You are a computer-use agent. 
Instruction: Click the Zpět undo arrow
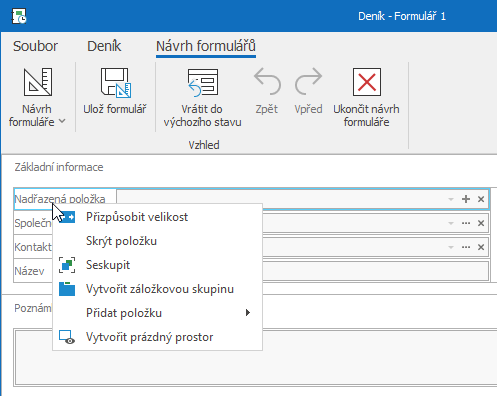(x=267, y=81)
